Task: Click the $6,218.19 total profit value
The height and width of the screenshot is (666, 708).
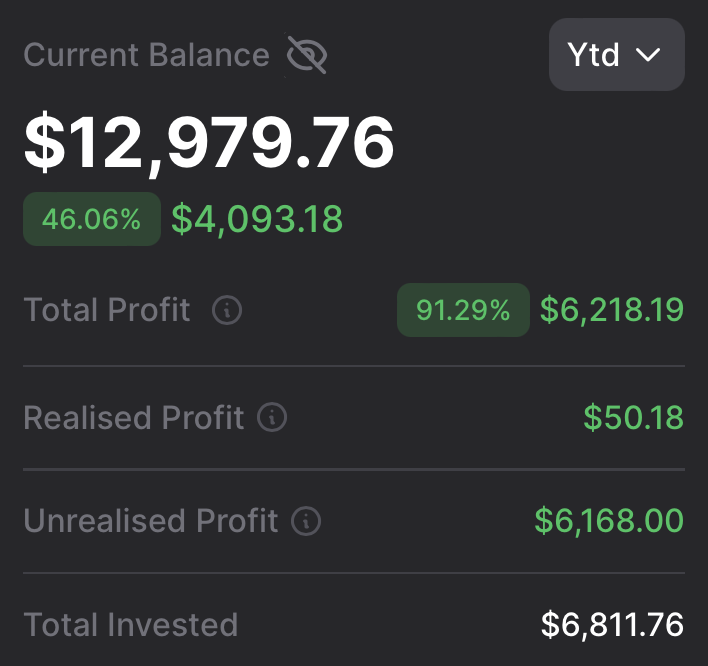Action: 612,311
